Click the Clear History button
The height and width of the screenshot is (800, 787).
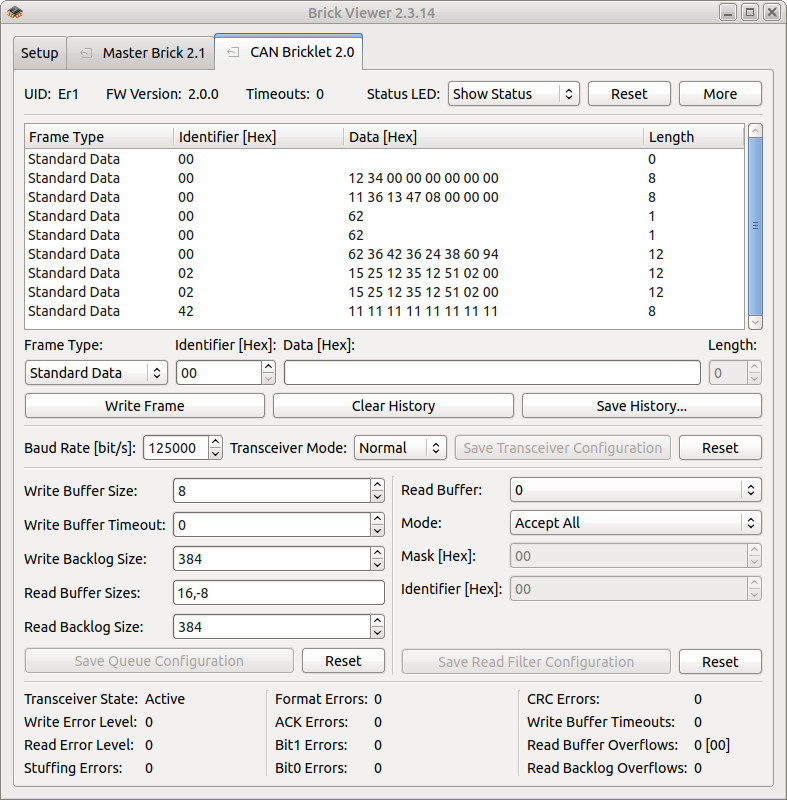coord(393,406)
